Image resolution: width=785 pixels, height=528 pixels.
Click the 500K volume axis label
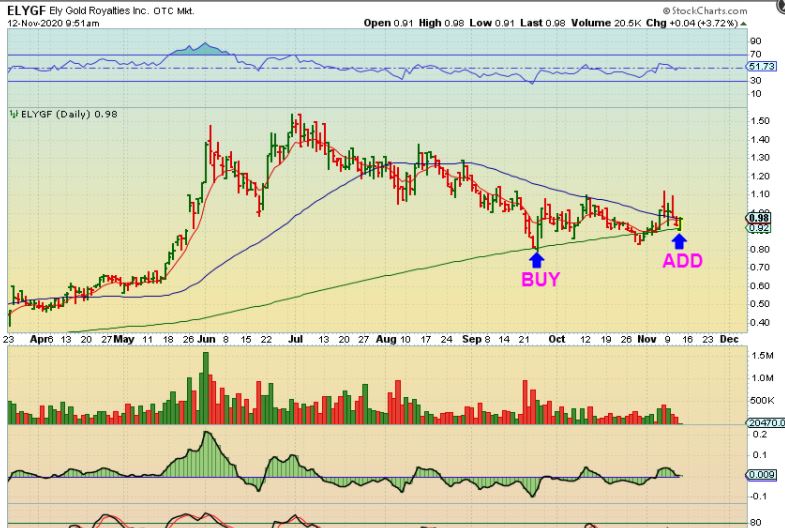(762, 400)
